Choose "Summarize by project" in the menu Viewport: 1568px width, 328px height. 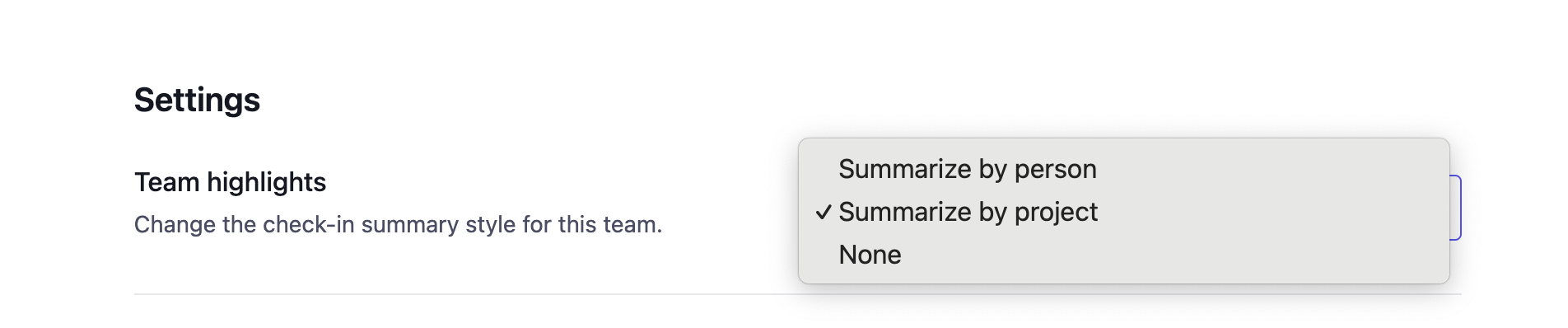coord(1123,212)
